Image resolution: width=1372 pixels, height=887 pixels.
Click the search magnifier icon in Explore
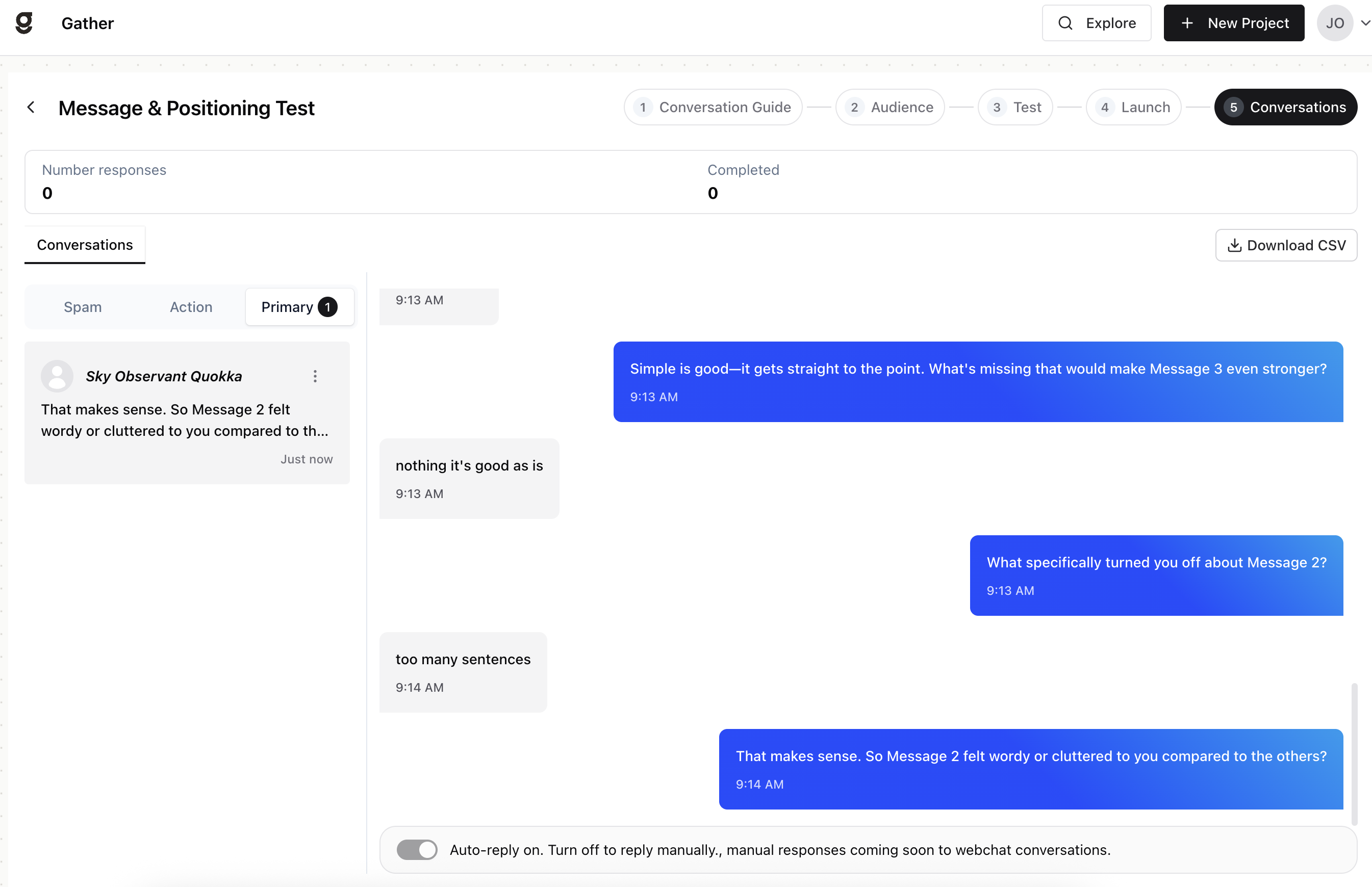coord(1065,23)
